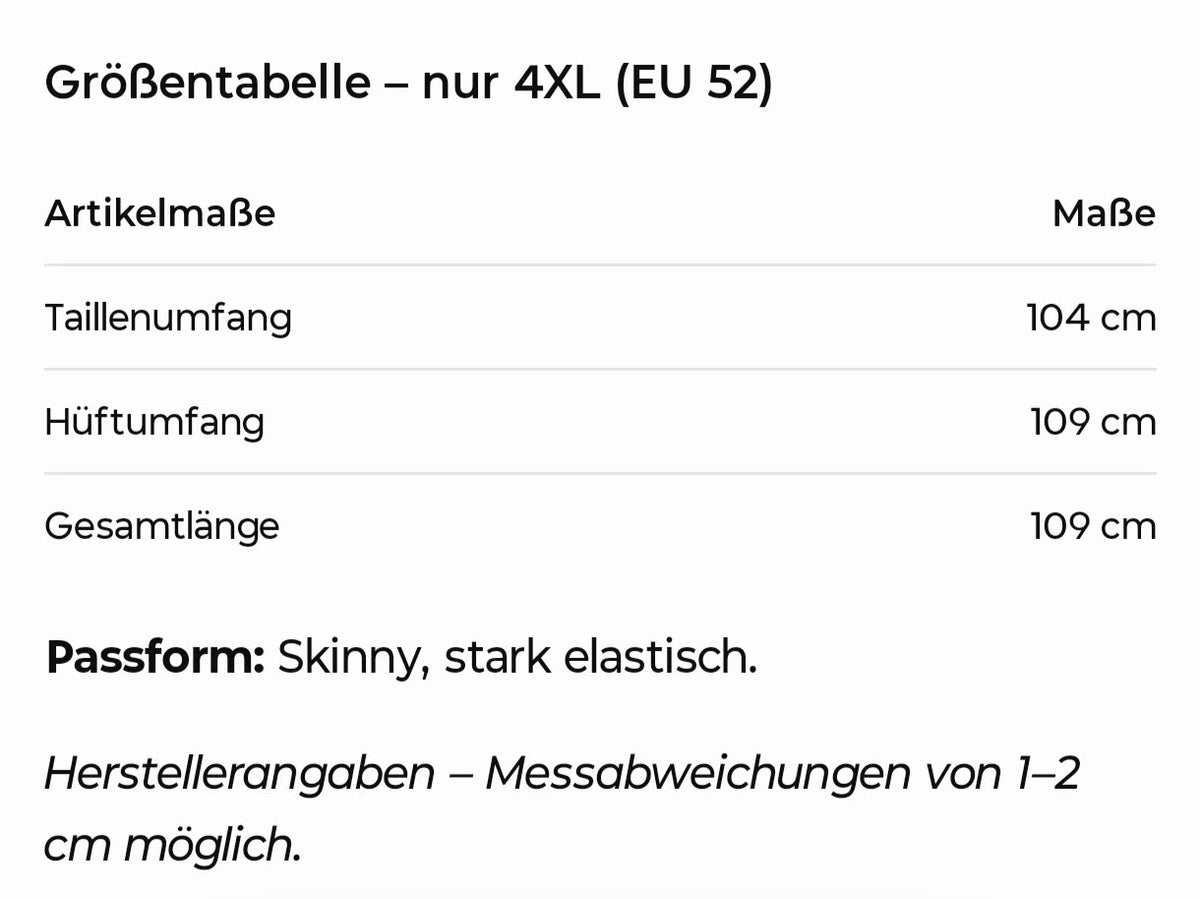
Task: Click the cm möglich. text line
Action: (172, 847)
